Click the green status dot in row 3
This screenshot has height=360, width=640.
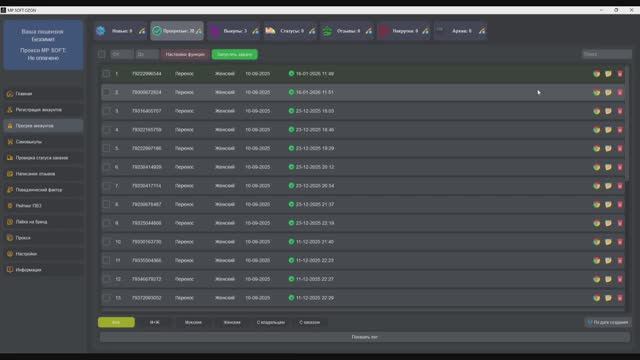click(291, 111)
